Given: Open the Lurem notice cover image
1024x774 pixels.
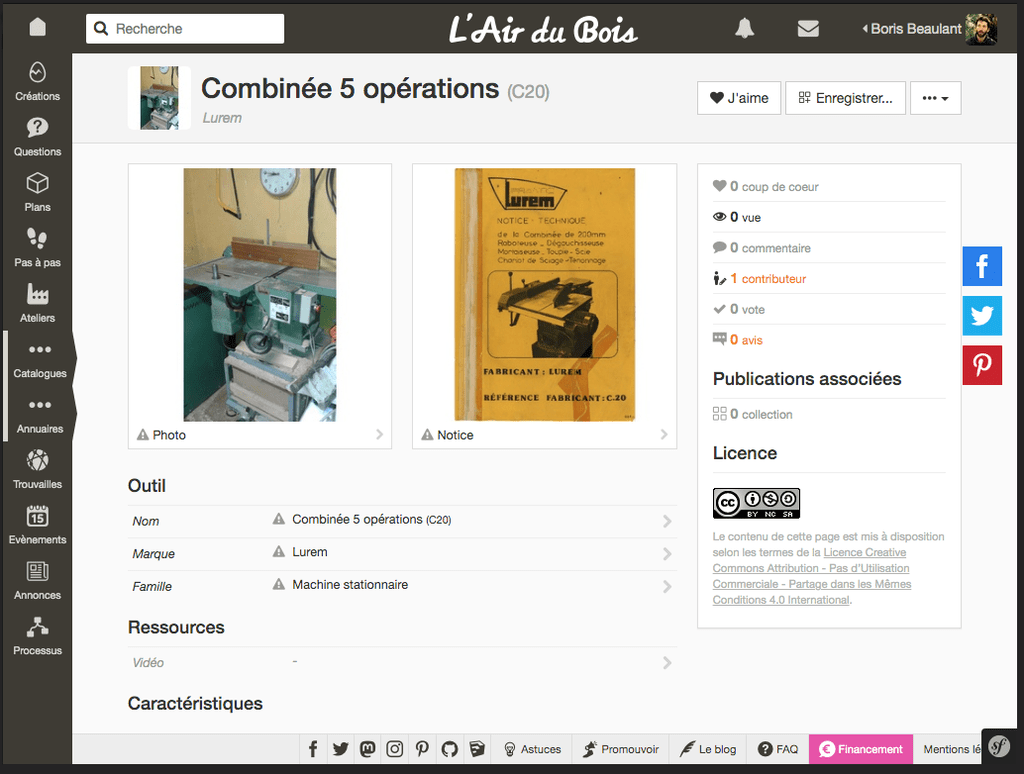Looking at the screenshot, I should (x=545, y=295).
